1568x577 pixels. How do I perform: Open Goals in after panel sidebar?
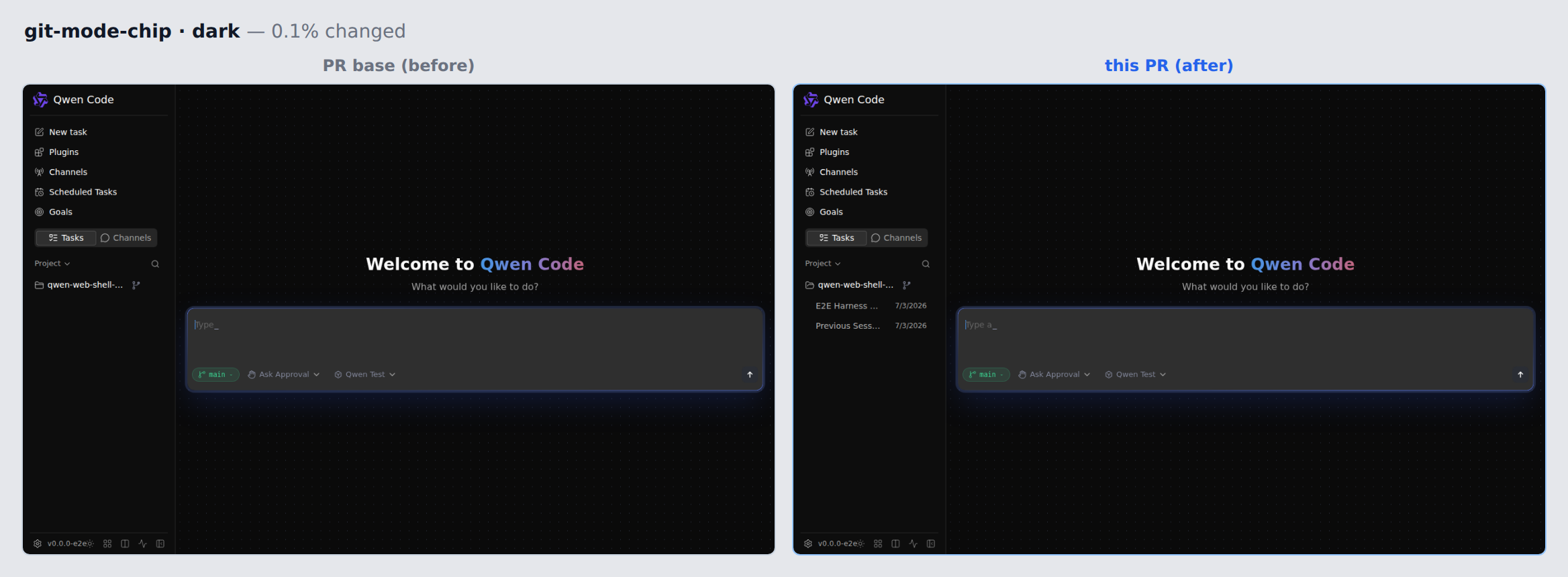coord(868,212)
